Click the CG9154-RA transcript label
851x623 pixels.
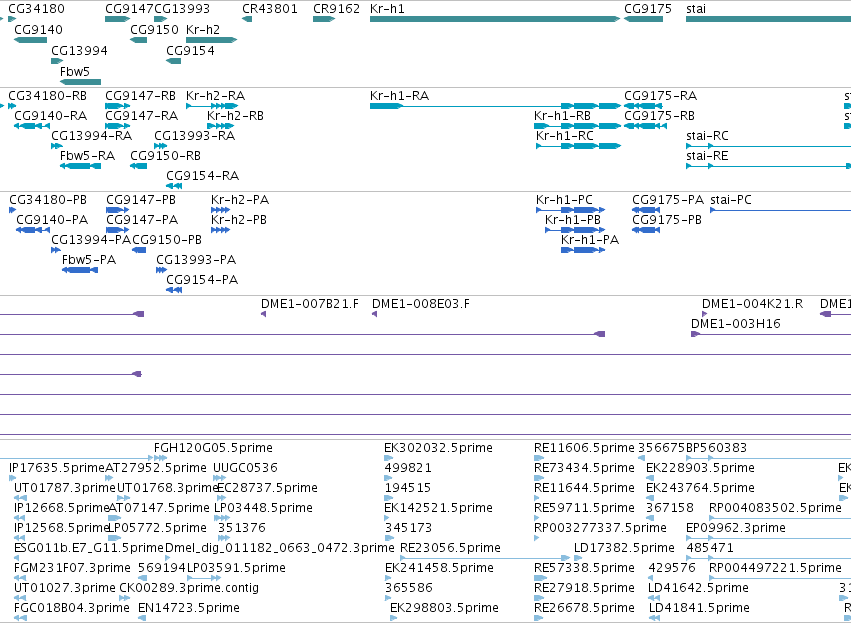click(x=202, y=176)
